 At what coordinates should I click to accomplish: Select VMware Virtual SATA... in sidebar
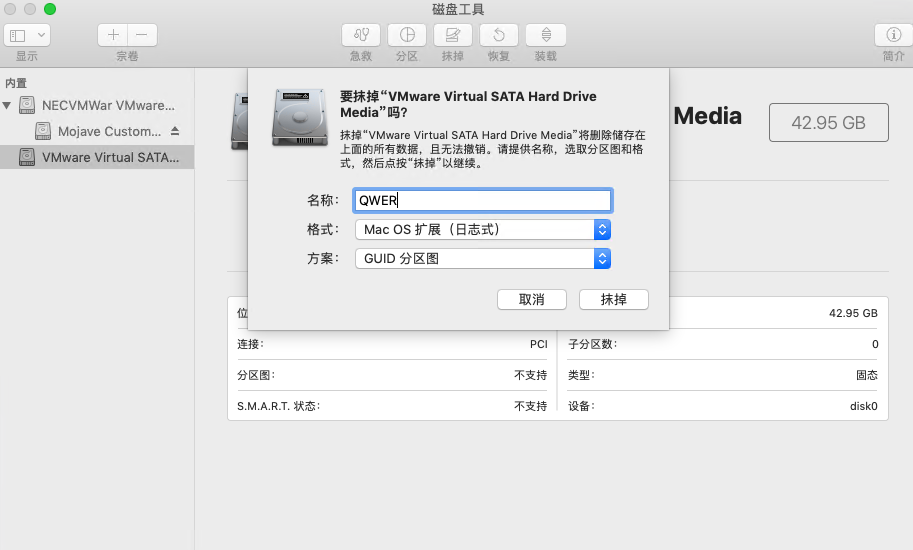coord(97,157)
